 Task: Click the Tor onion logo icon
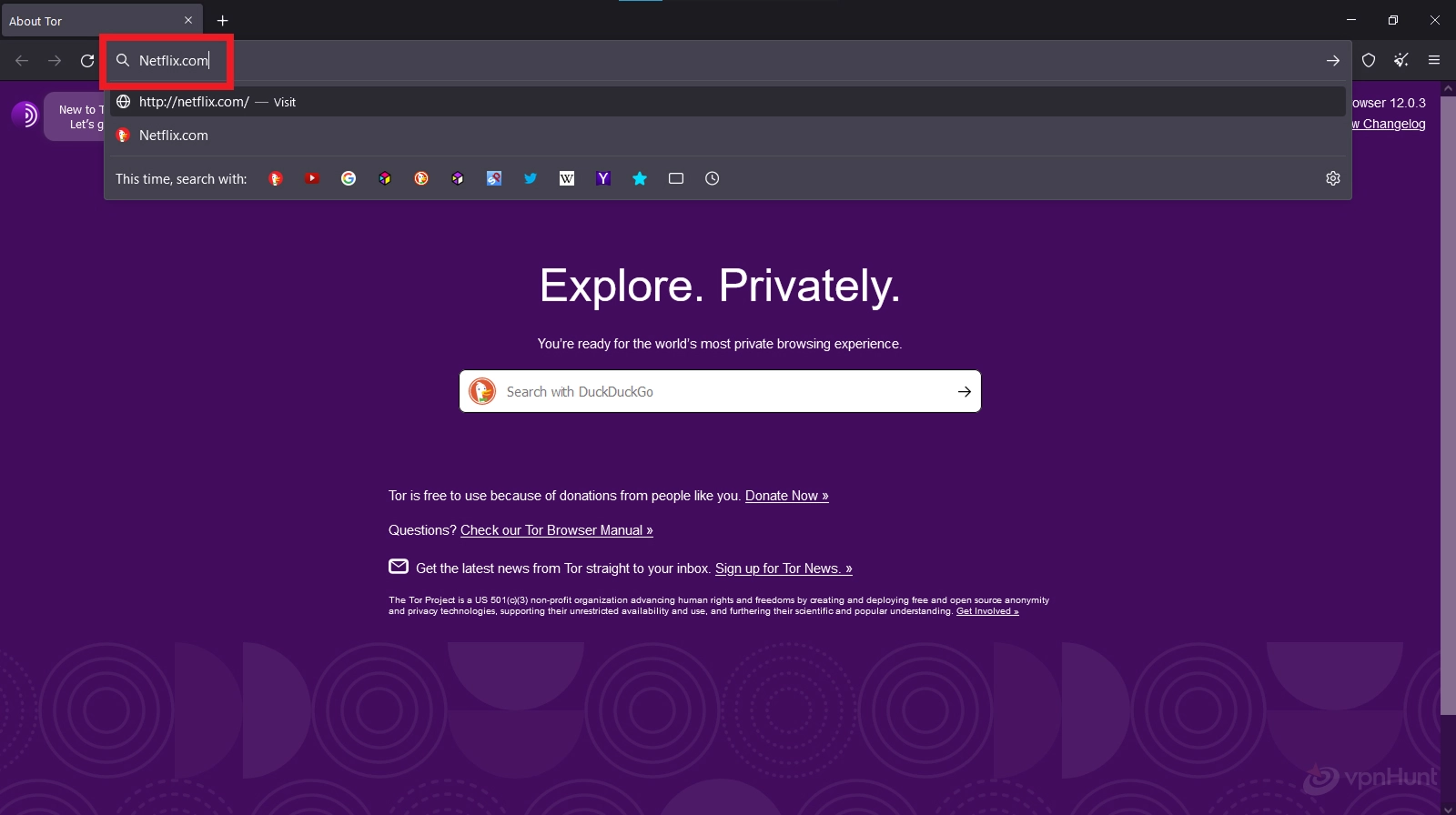[x=25, y=115]
